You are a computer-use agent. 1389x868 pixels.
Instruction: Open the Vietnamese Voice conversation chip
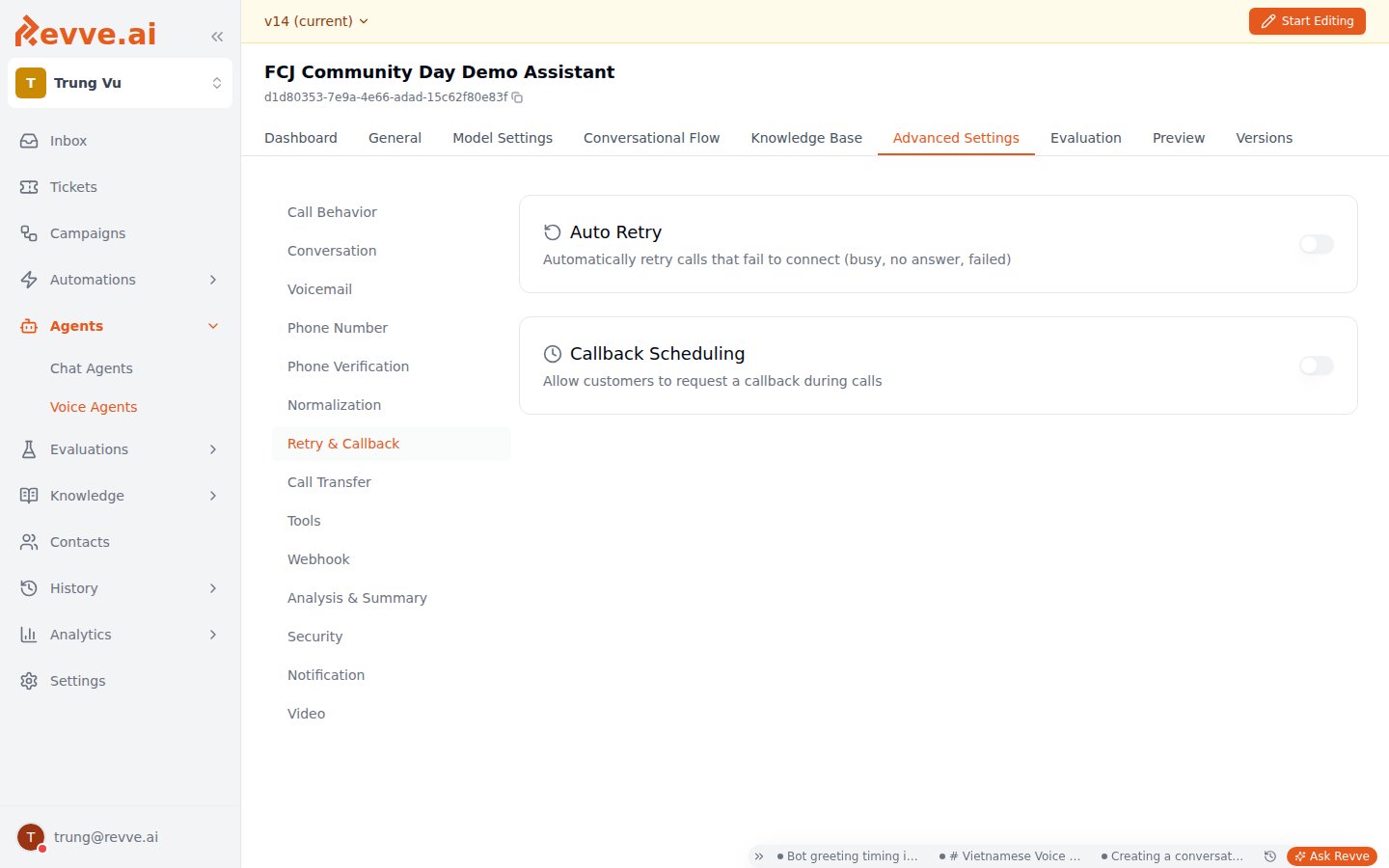[x=1010, y=856]
